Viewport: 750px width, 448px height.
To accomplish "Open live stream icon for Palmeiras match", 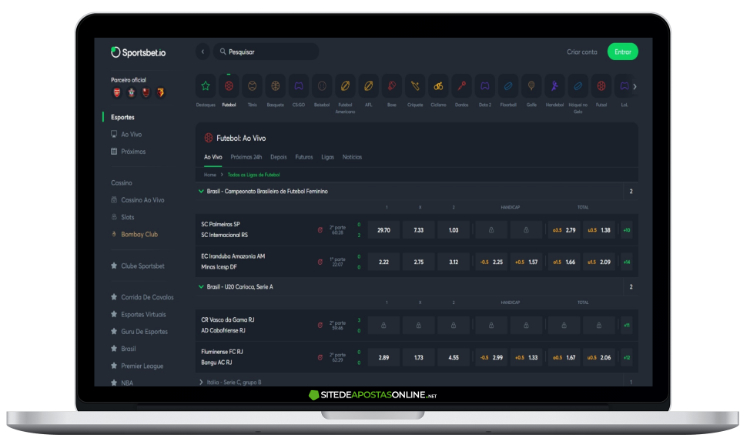I will pos(320,230).
